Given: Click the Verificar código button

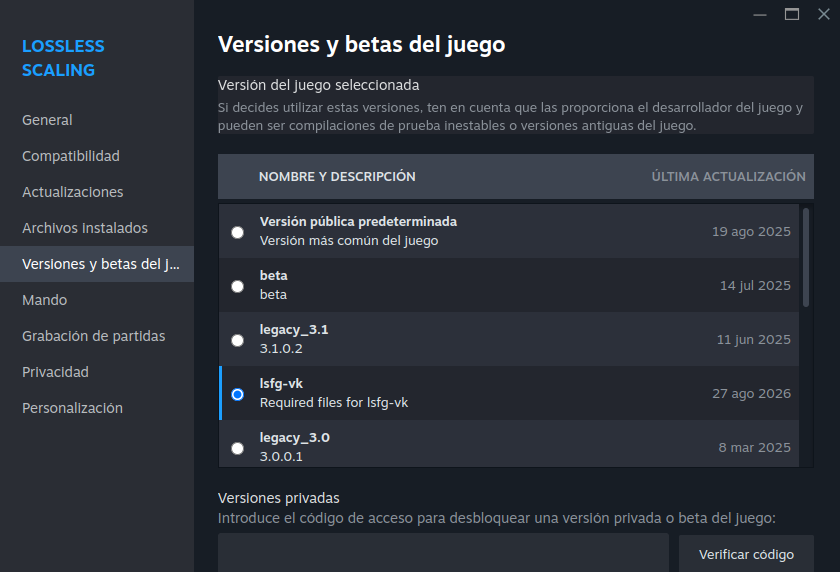Looking at the screenshot, I should [x=746, y=554].
